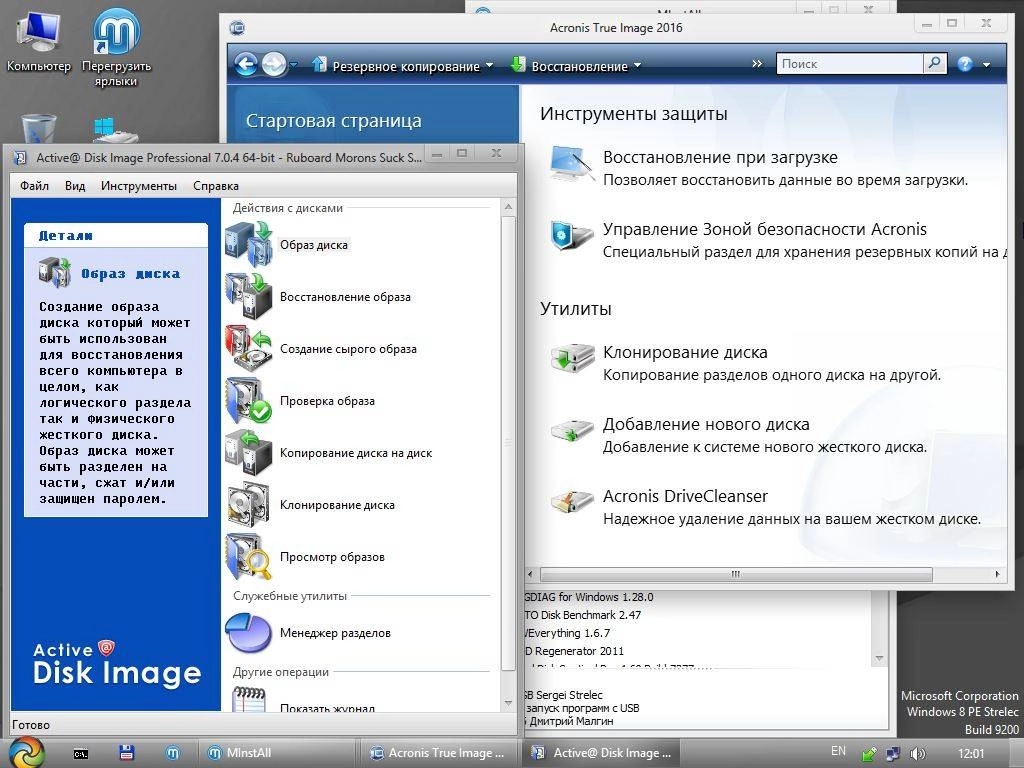
Task: Click Добавление нового диска link
Action: (x=706, y=424)
